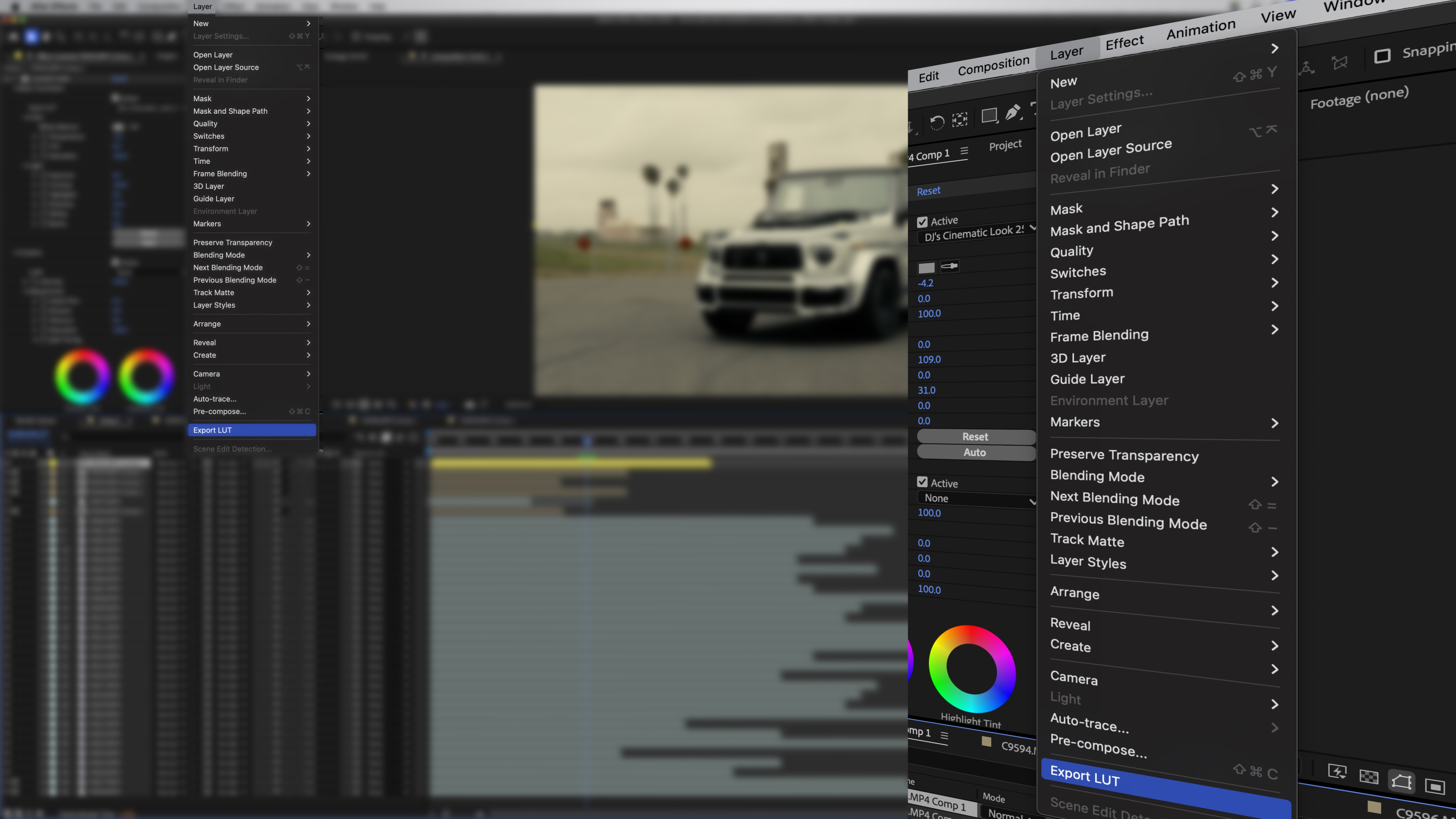
Task: Select the '4 Comp 1' panel tab
Action: [x=929, y=155]
